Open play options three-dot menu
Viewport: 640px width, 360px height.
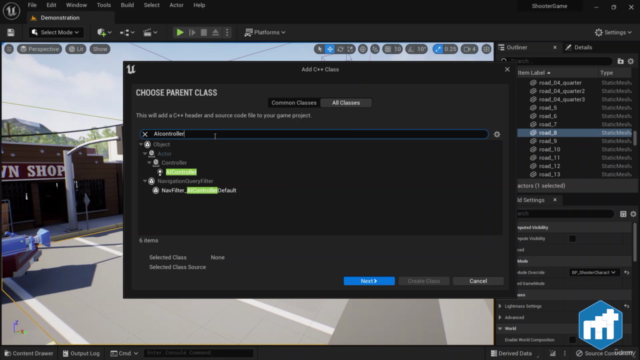pyautogui.click(x=227, y=32)
